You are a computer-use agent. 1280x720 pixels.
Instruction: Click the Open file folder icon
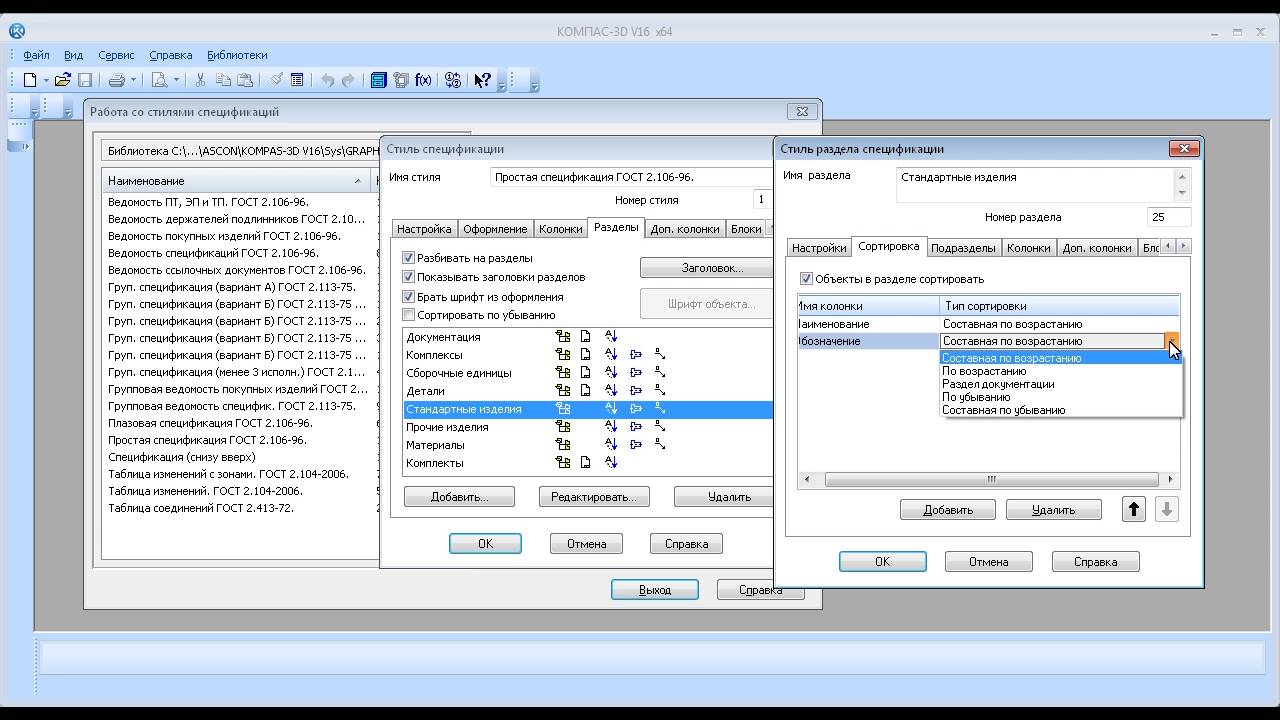coord(62,80)
